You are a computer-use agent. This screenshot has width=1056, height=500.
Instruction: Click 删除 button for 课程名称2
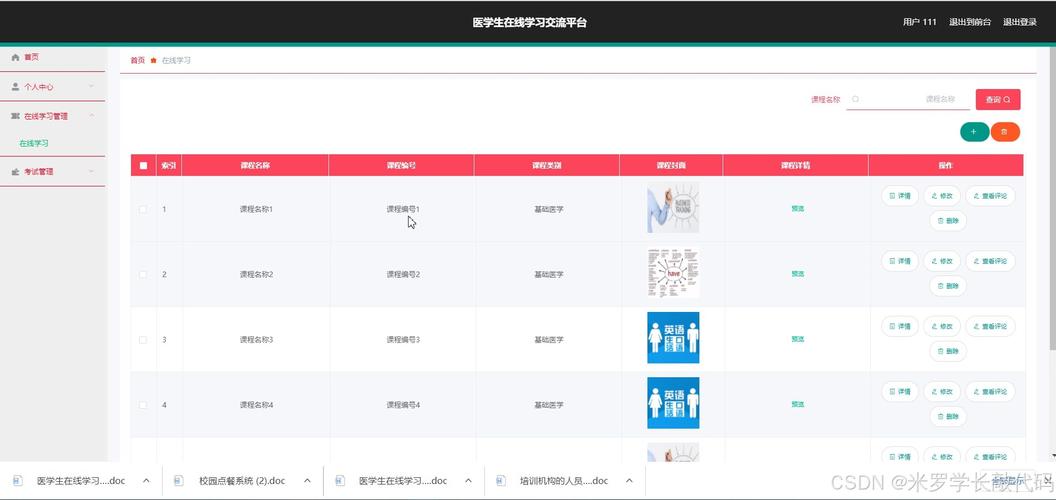click(x=948, y=286)
